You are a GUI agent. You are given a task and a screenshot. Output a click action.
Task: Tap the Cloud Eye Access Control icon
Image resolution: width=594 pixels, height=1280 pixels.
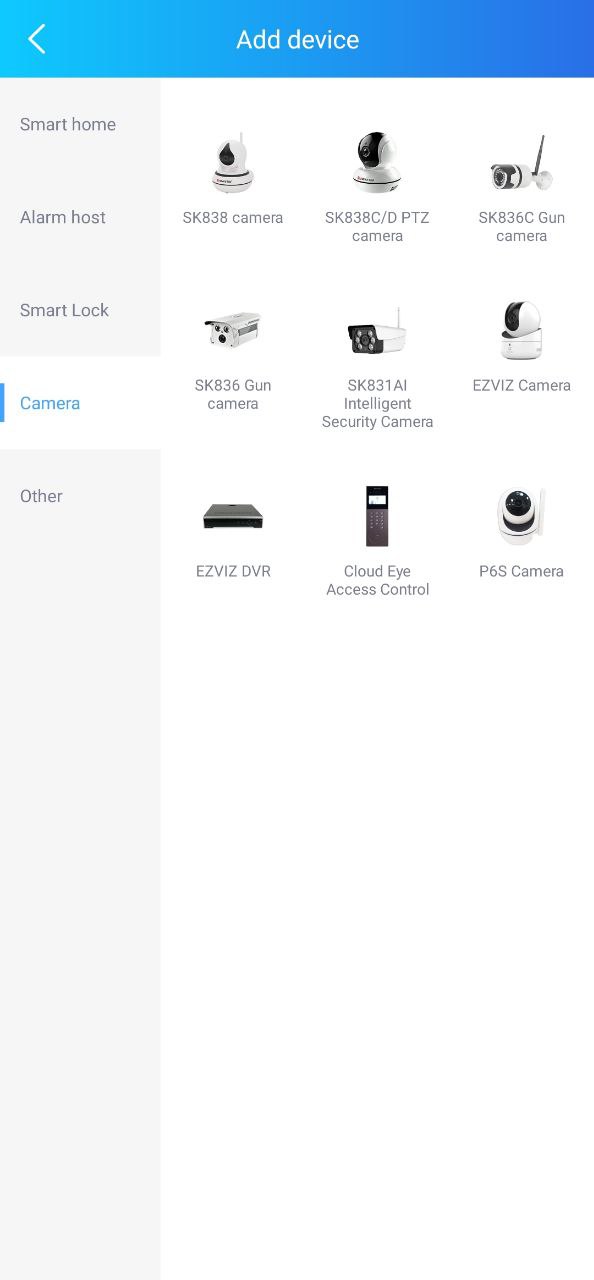tap(377, 516)
